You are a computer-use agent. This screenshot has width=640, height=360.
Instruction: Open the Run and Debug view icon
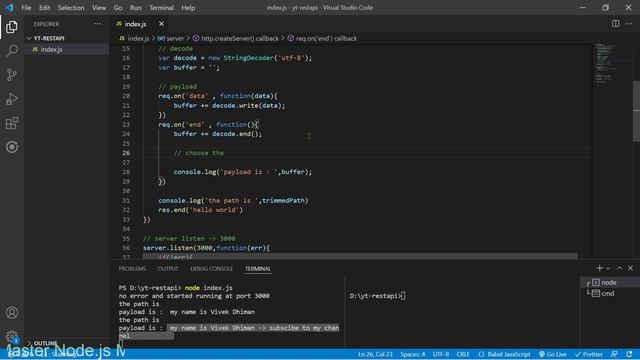[x=12, y=99]
